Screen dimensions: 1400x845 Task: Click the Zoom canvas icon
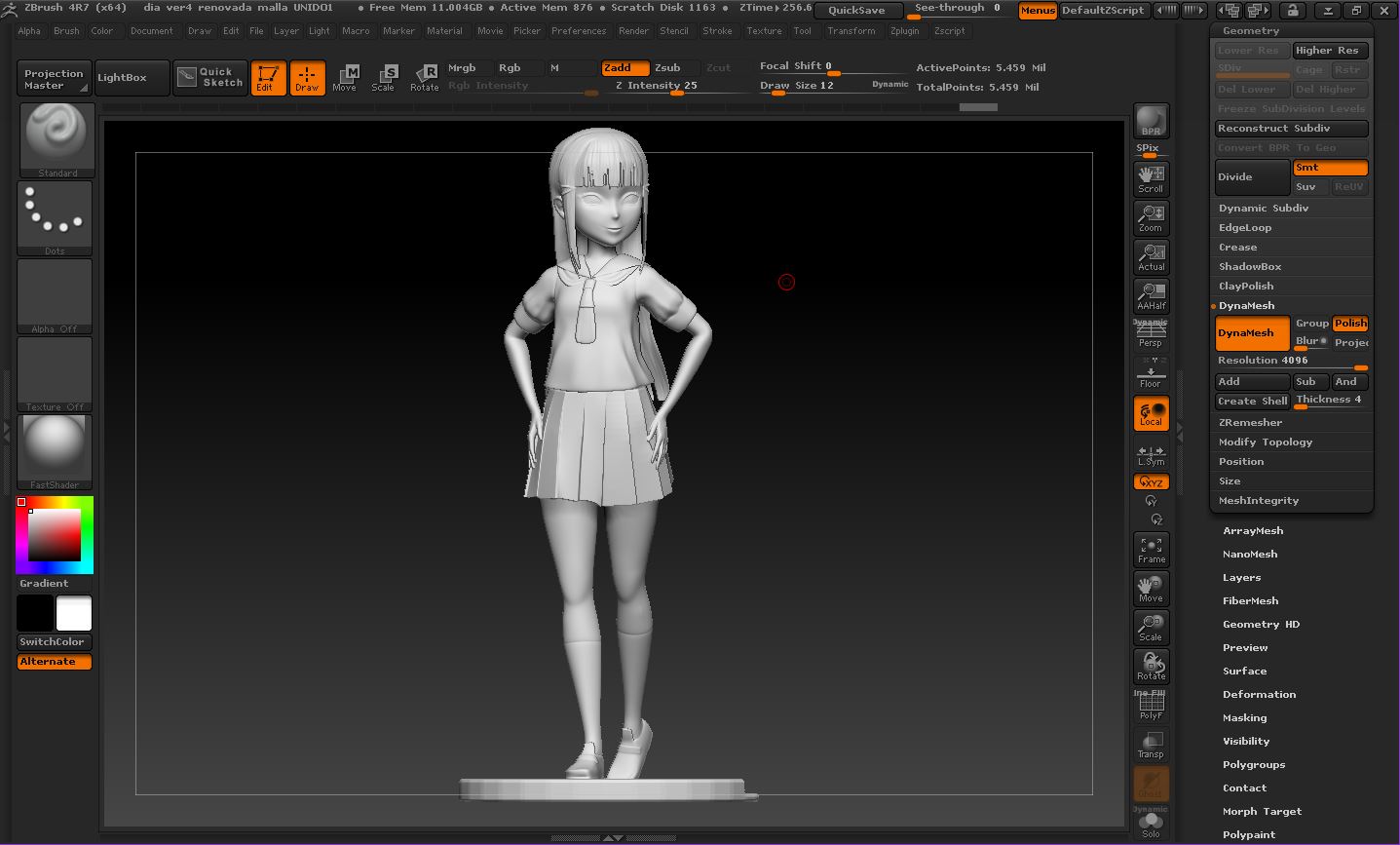click(1152, 218)
